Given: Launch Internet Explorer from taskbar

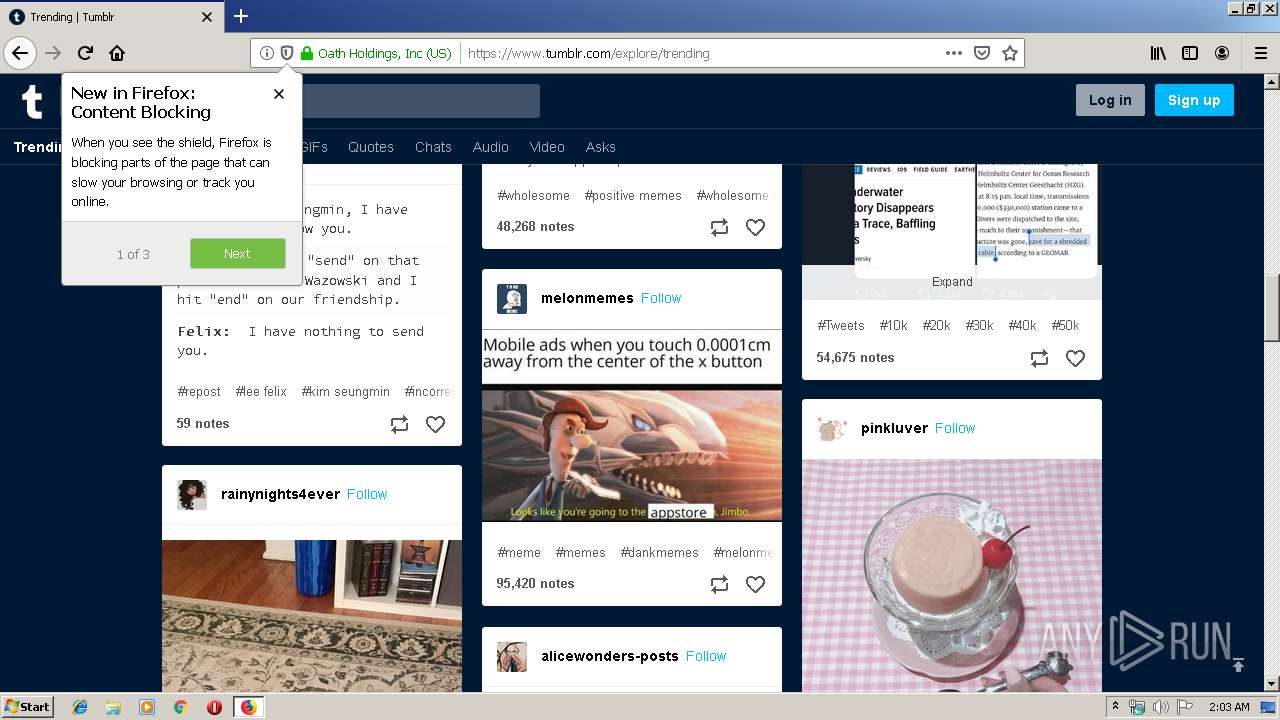Looking at the screenshot, I should pyautogui.click(x=80, y=707).
